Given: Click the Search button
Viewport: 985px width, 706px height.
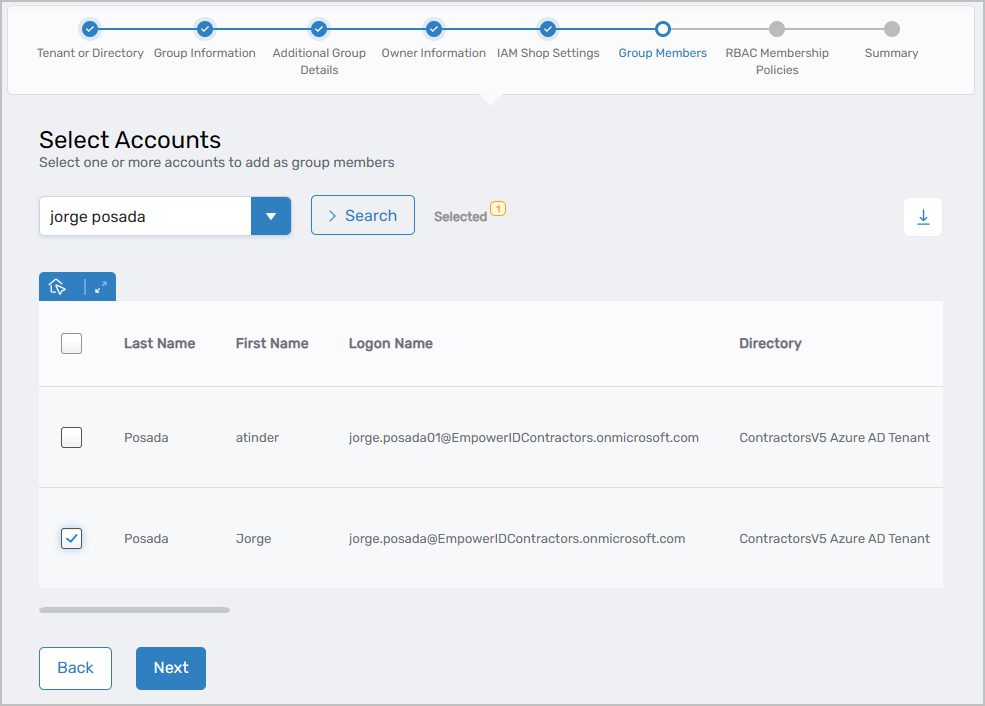Looking at the screenshot, I should (x=362, y=215).
